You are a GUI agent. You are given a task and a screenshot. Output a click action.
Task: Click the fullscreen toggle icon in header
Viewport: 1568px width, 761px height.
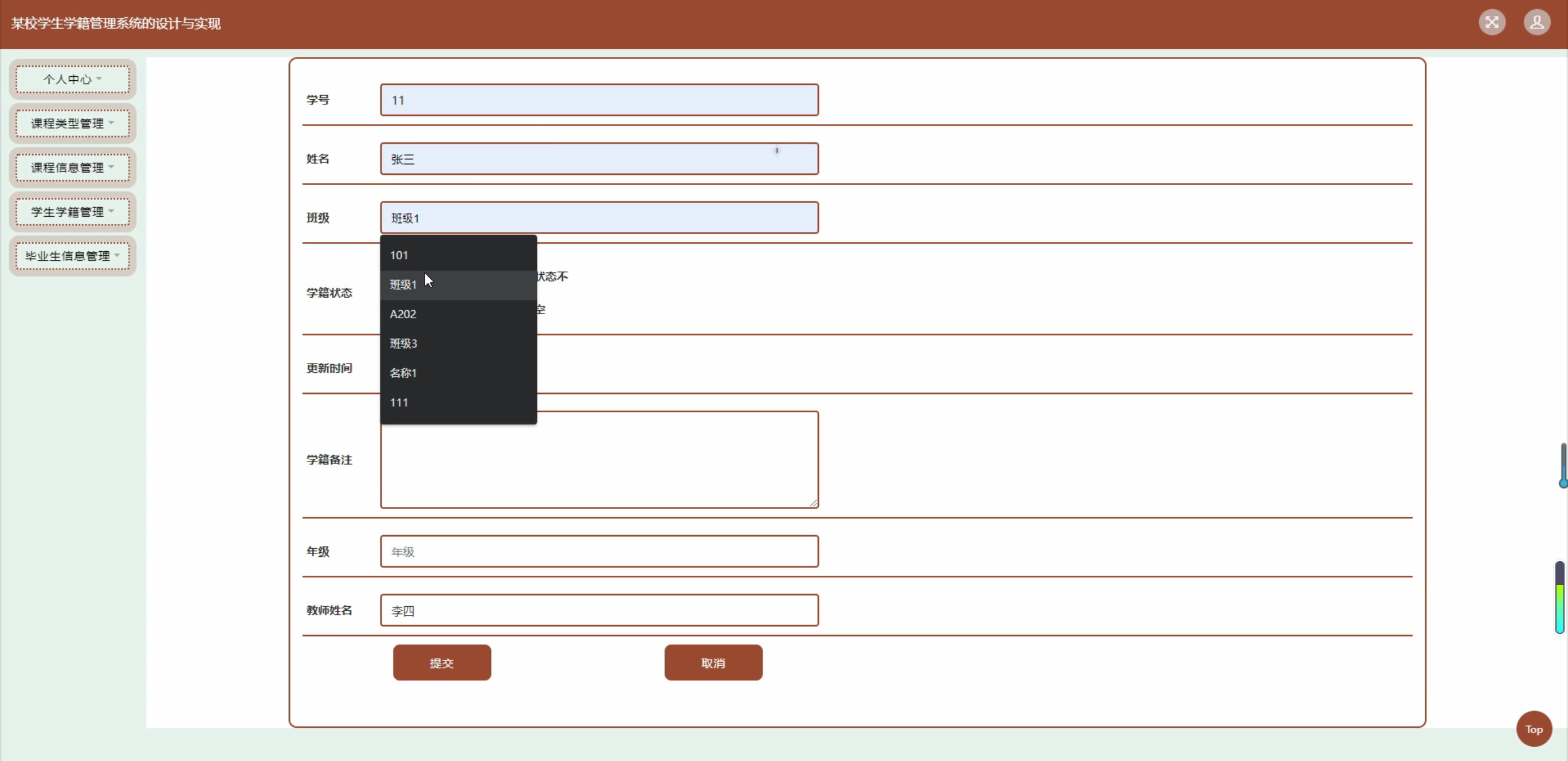point(1491,23)
